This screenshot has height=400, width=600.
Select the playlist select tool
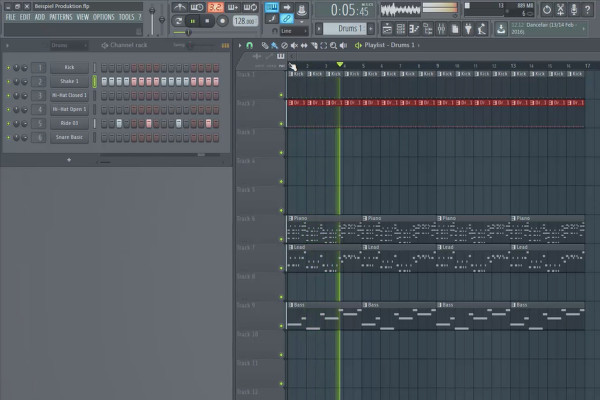pyautogui.click(x=324, y=46)
